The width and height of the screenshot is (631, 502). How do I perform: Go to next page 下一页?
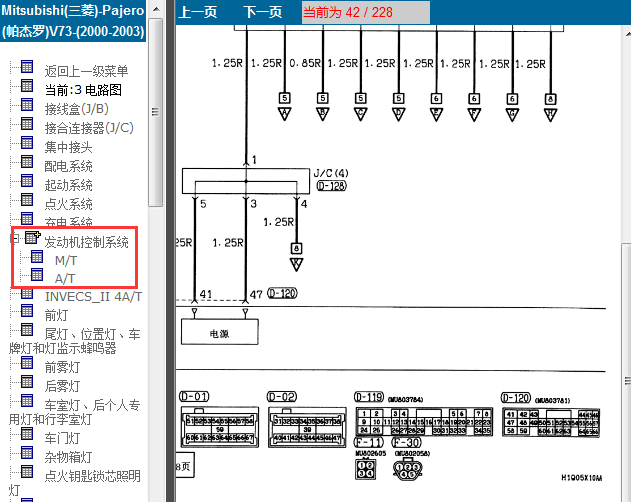click(x=262, y=12)
